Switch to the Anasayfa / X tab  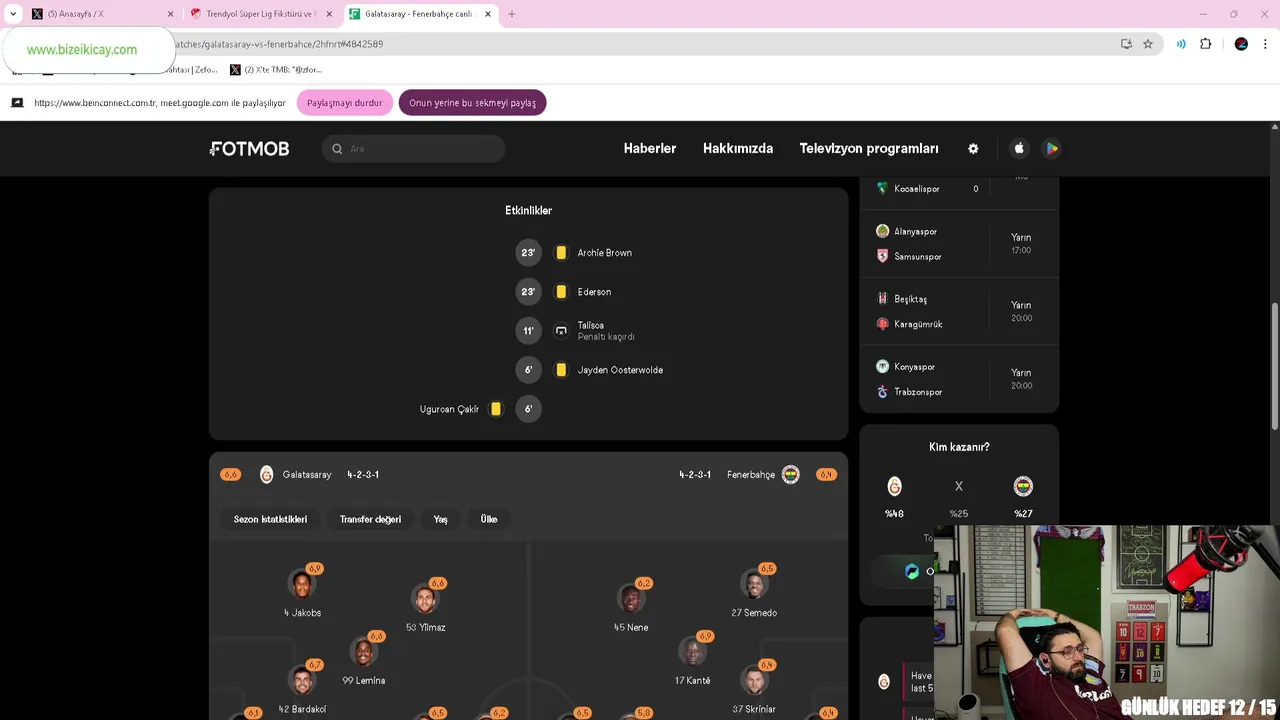pos(100,14)
